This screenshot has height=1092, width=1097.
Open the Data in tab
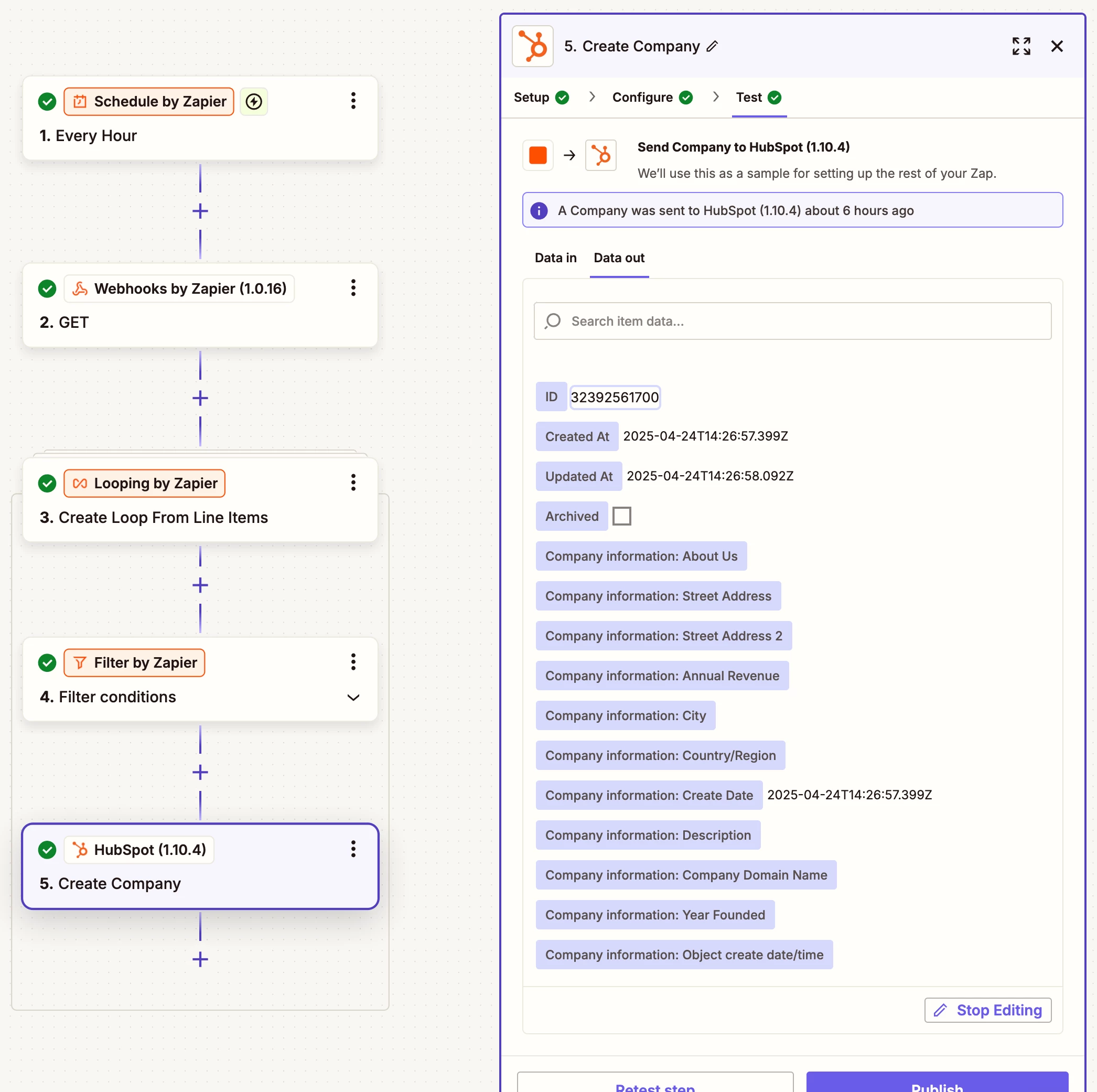555,258
